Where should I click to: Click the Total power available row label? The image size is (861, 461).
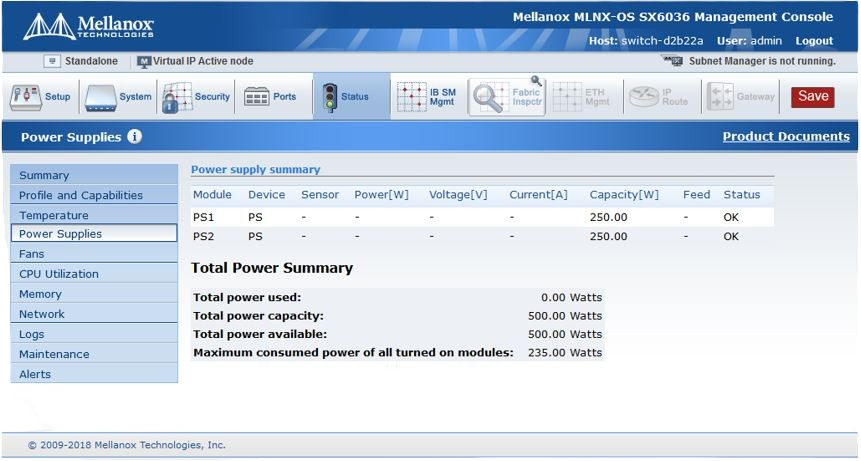pos(260,334)
